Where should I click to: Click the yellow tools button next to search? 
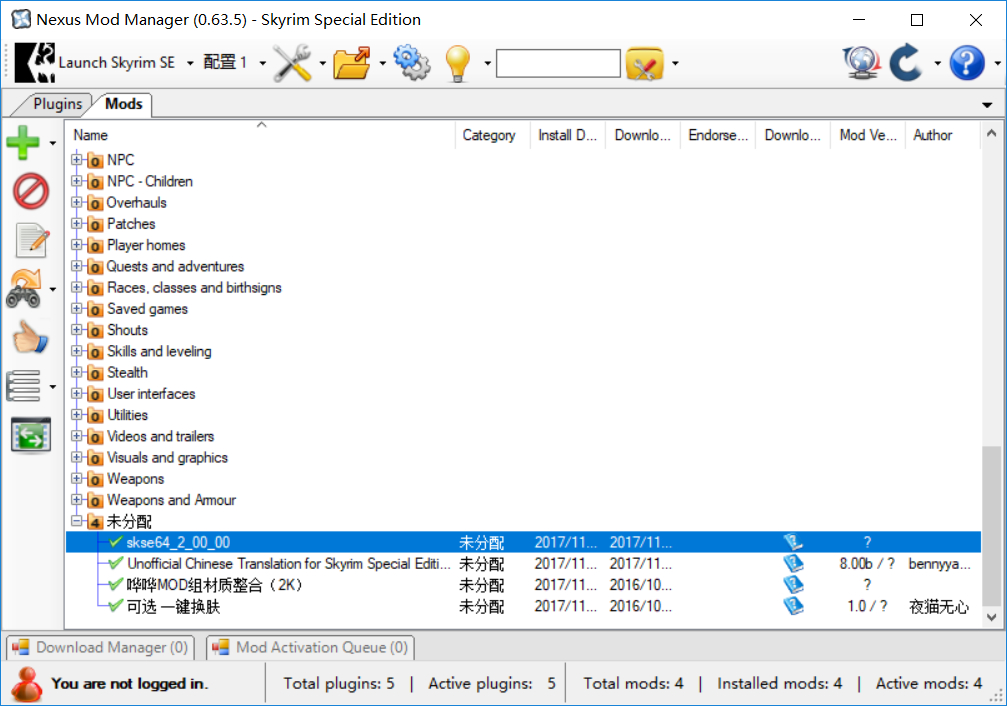pyautogui.click(x=644, y=63)
